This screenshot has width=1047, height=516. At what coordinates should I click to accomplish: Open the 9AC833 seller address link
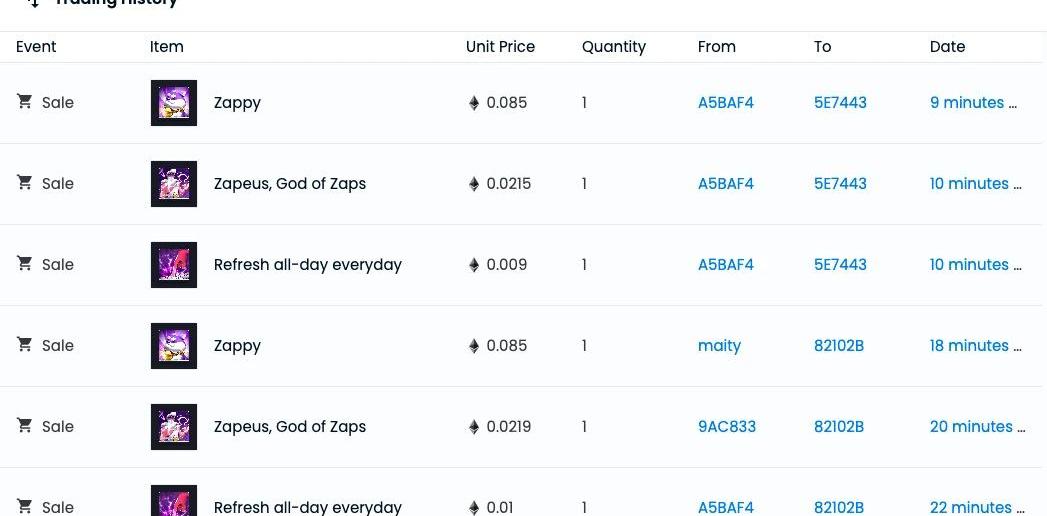coord(727,427)
